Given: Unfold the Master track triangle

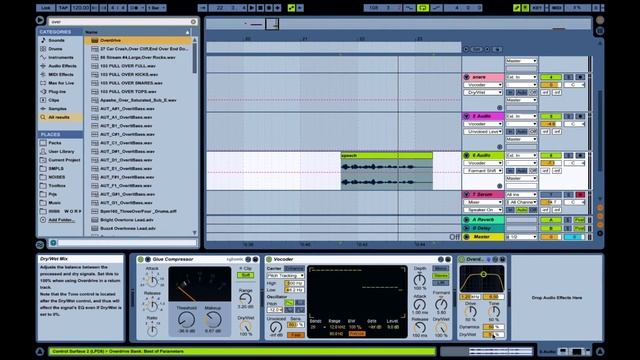Looking at the screenshot, I should point(467,237).
